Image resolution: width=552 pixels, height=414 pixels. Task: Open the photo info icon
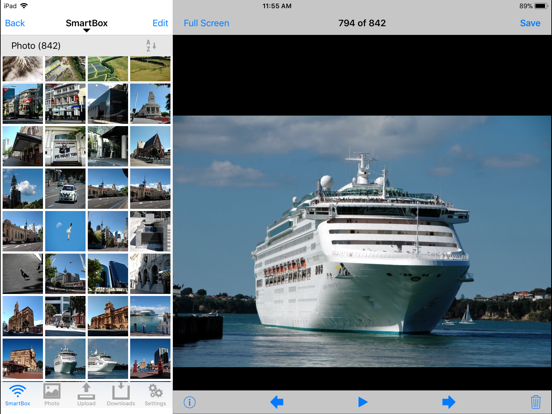click(189, 402)
